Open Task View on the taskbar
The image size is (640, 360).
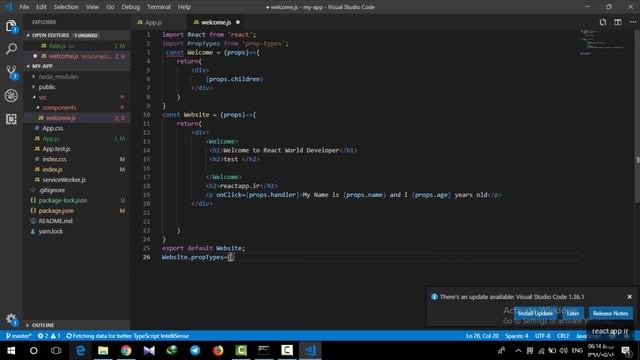56,351
